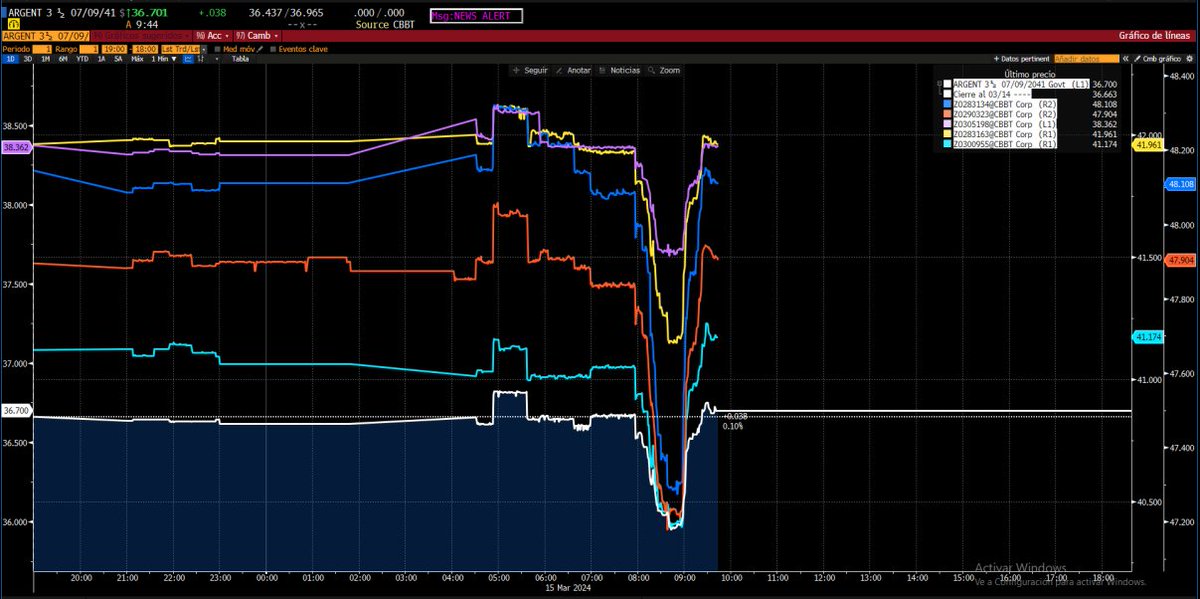Select the 1D range tab
This screenshot has width=1200, height=599.
[11, 59]
